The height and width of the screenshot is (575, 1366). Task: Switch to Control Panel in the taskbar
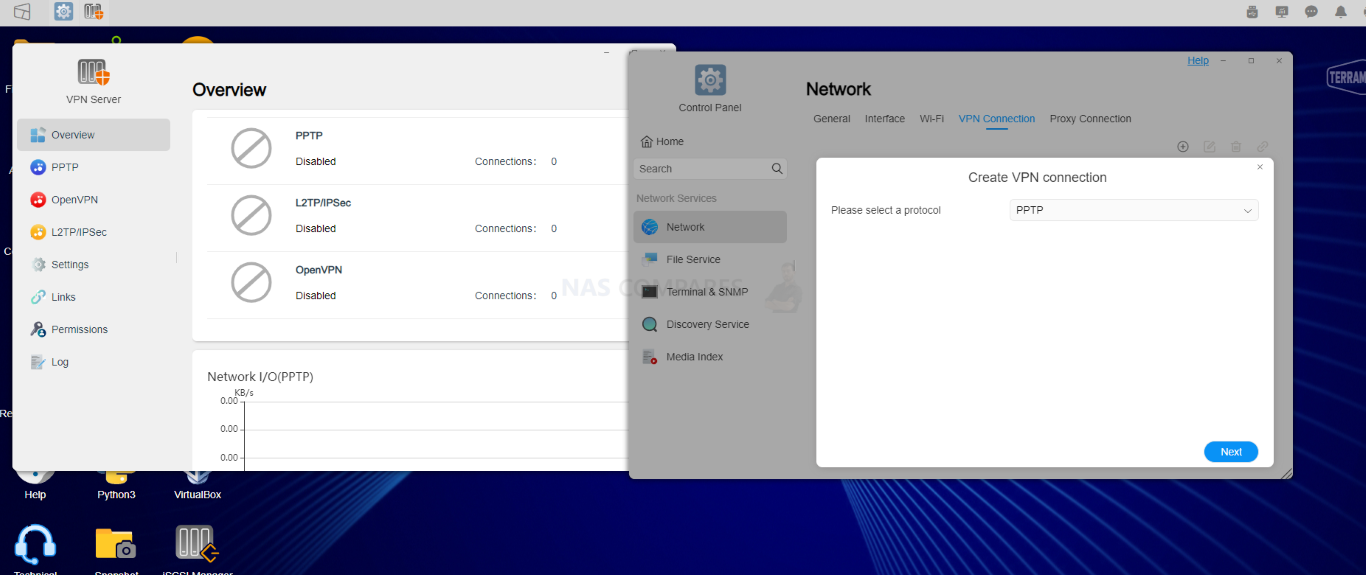pos(64,12)
